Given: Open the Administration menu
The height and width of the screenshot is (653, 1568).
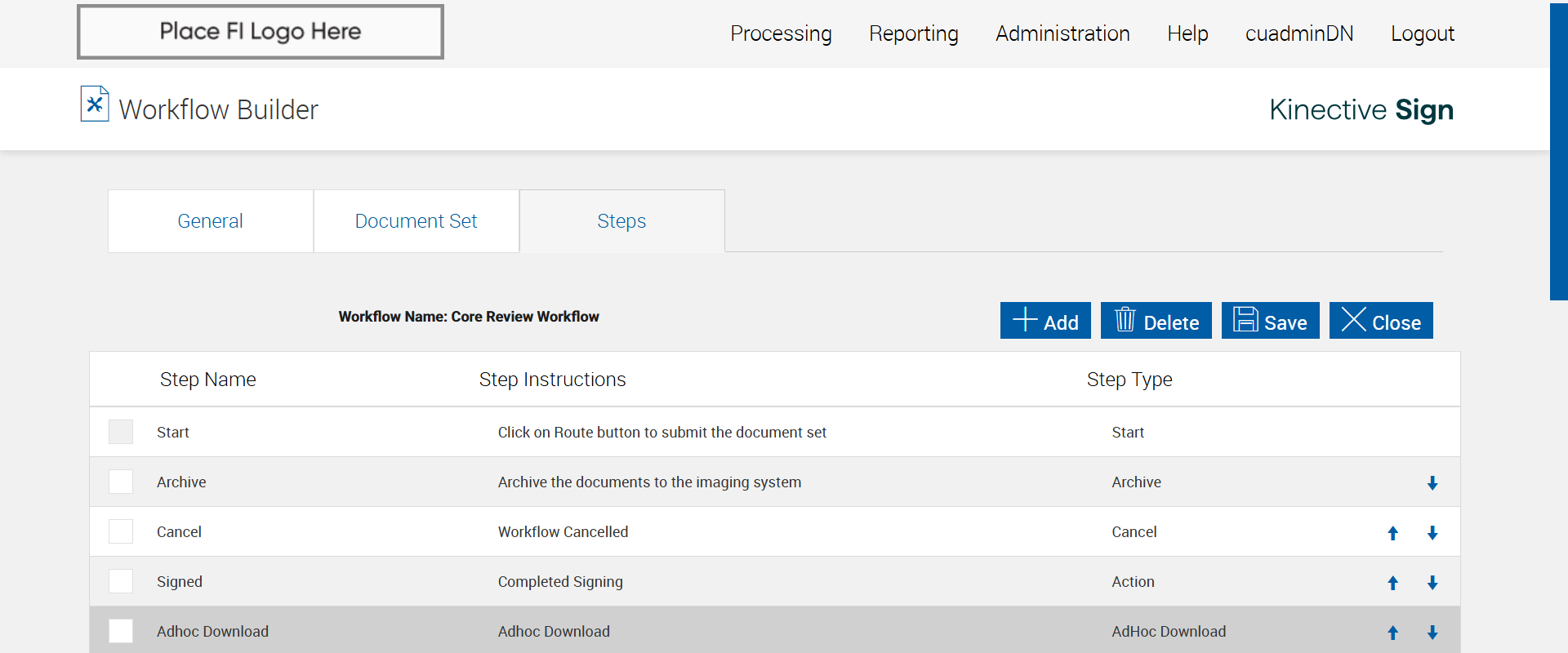Looking at the screenshot, I should coord(1062,33).
